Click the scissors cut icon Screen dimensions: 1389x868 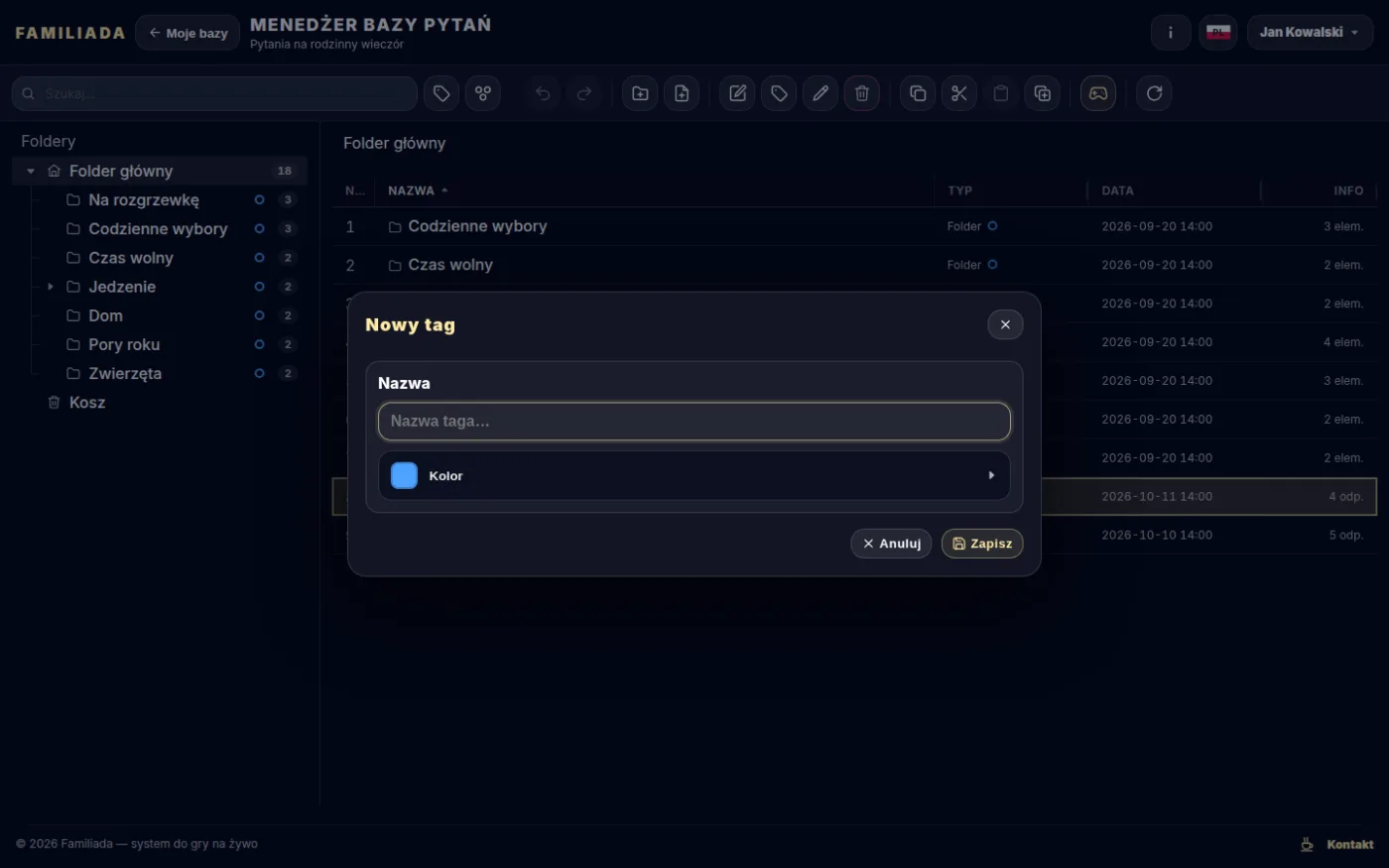(959, 93)
